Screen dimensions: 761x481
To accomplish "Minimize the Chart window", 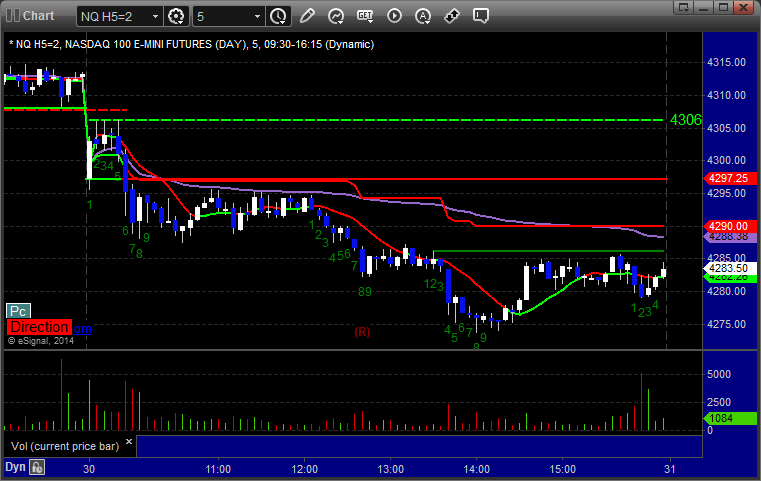I will click(x=704, y=7).
